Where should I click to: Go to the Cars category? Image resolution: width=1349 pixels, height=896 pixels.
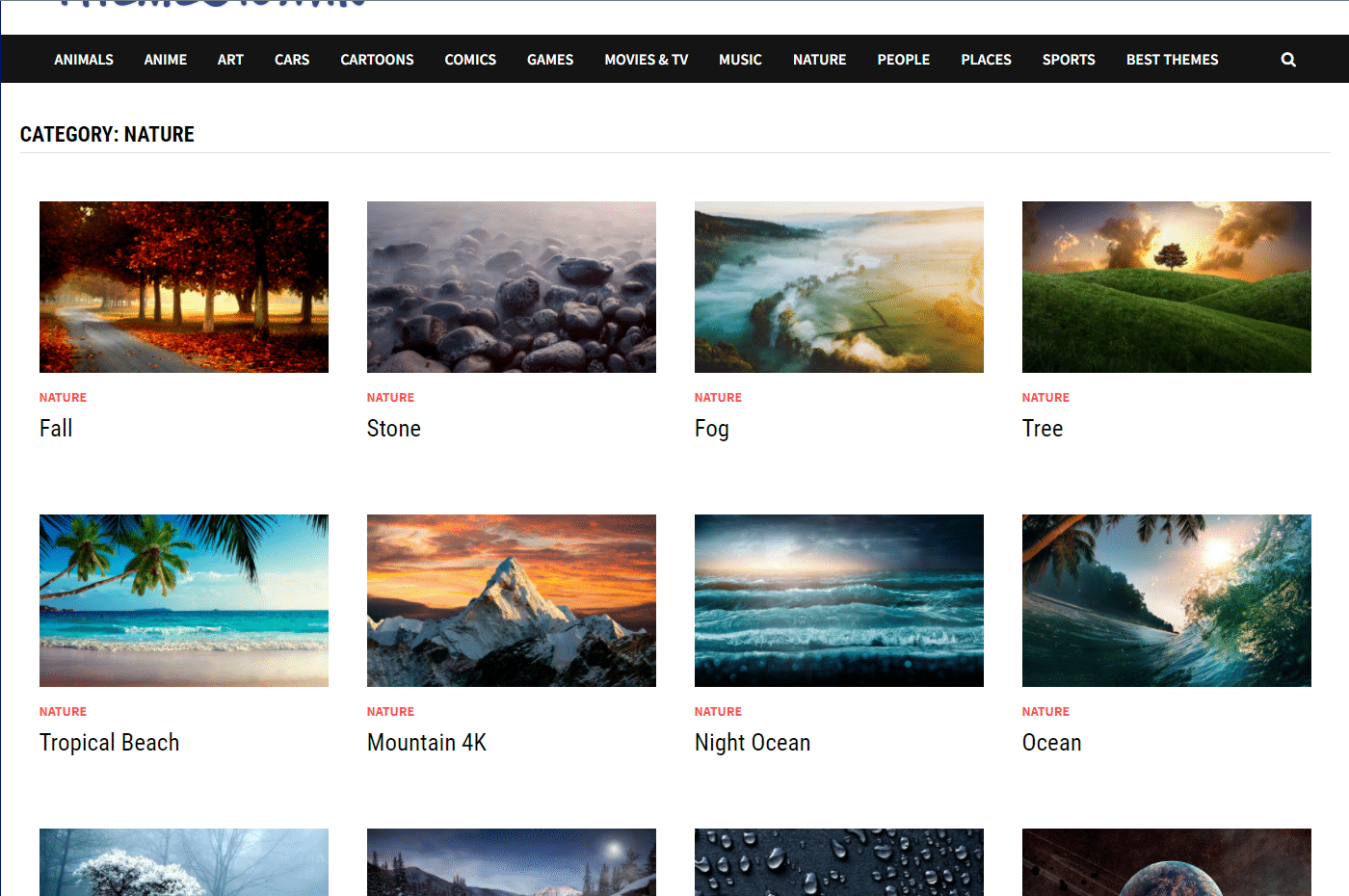[292, 60]
